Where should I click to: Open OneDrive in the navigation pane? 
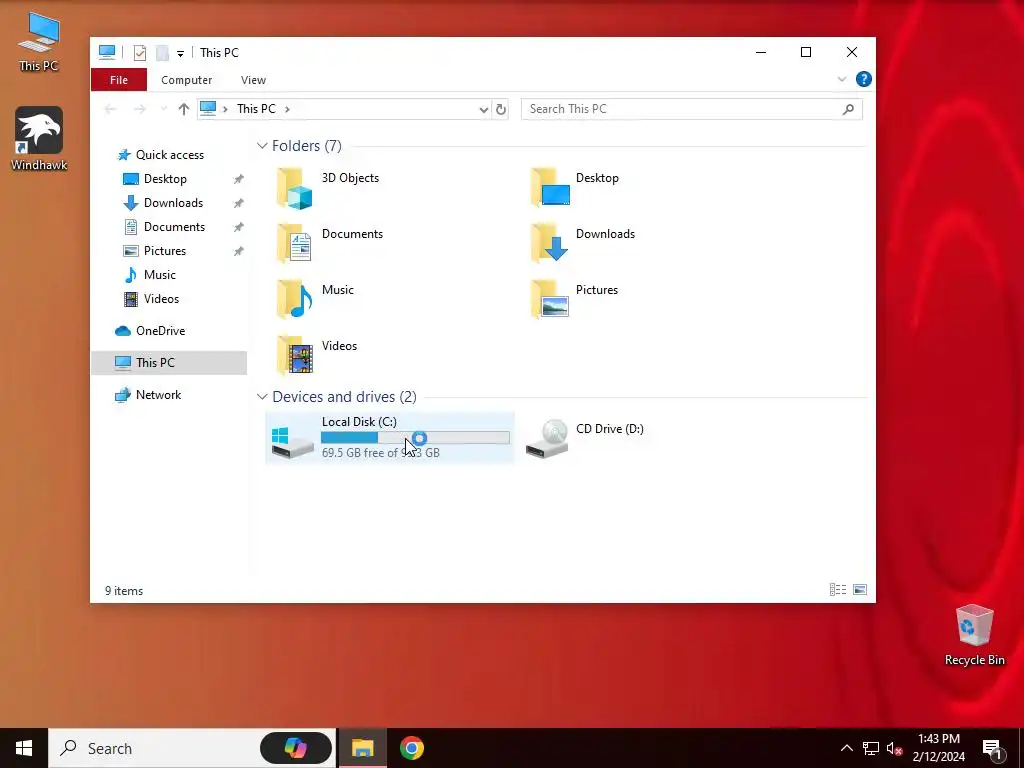160,331
